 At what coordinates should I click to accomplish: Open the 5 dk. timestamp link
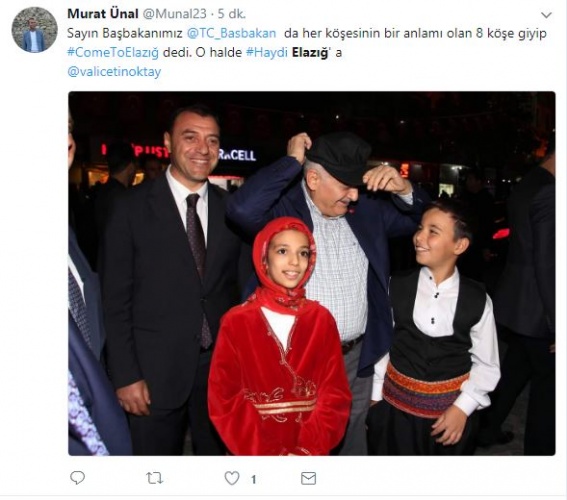tap(231, 14)
